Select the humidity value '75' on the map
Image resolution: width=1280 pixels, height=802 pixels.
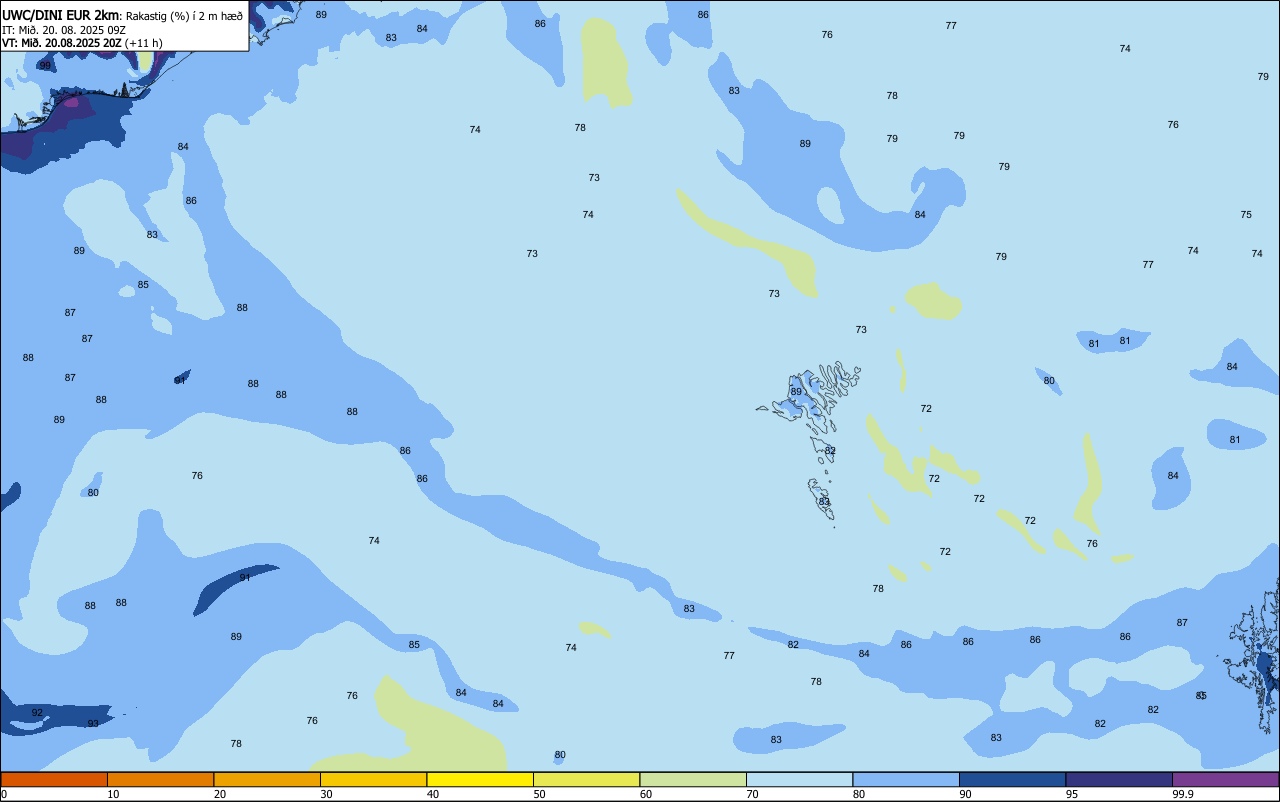click(x=1246, y=215)
